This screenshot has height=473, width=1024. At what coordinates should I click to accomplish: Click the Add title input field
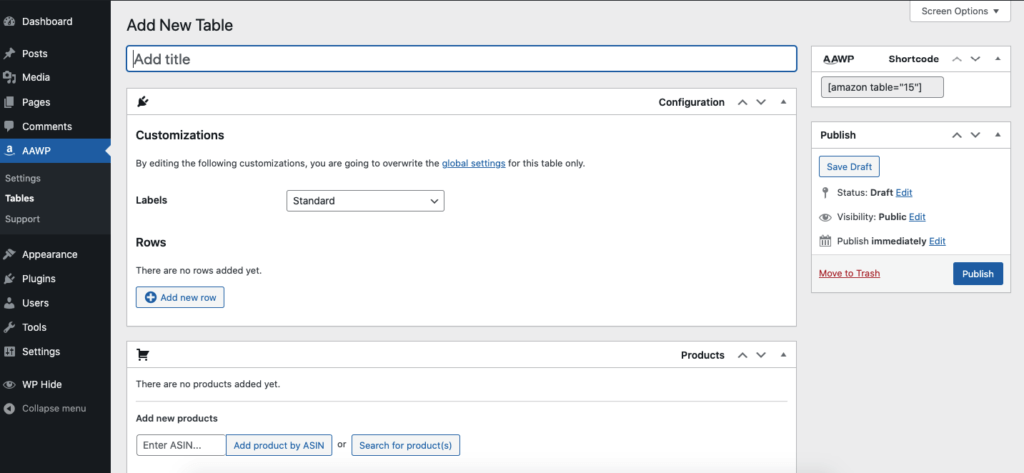(461, 59)
